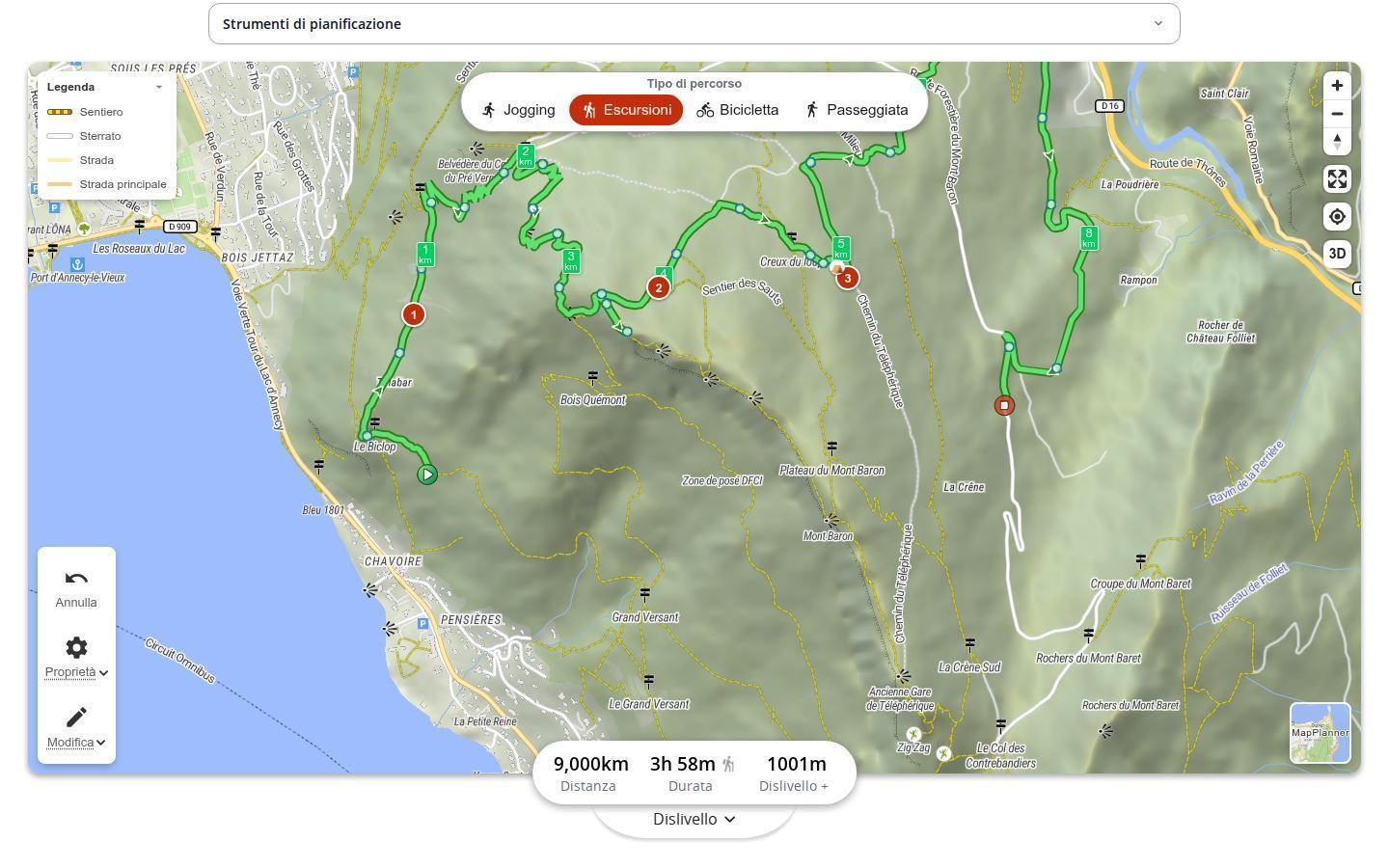
Task: Select Bicicletta route type
Action: 738,110
